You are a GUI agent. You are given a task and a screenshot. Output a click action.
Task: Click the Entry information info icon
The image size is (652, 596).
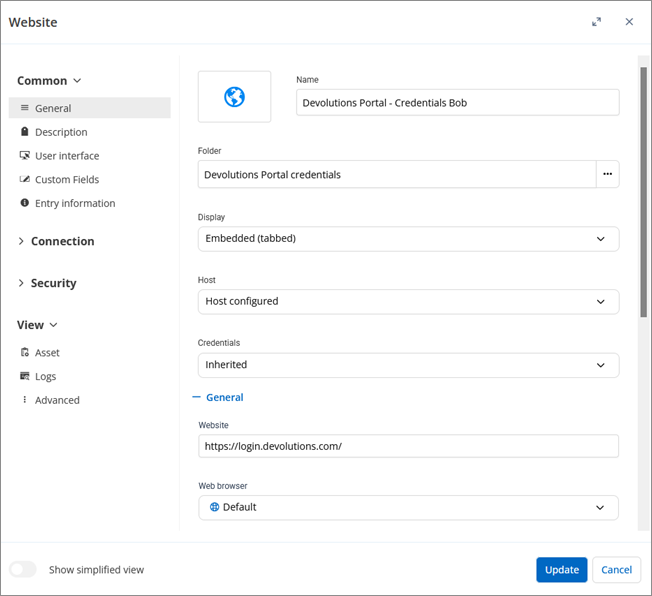click(x=25, y=203)
